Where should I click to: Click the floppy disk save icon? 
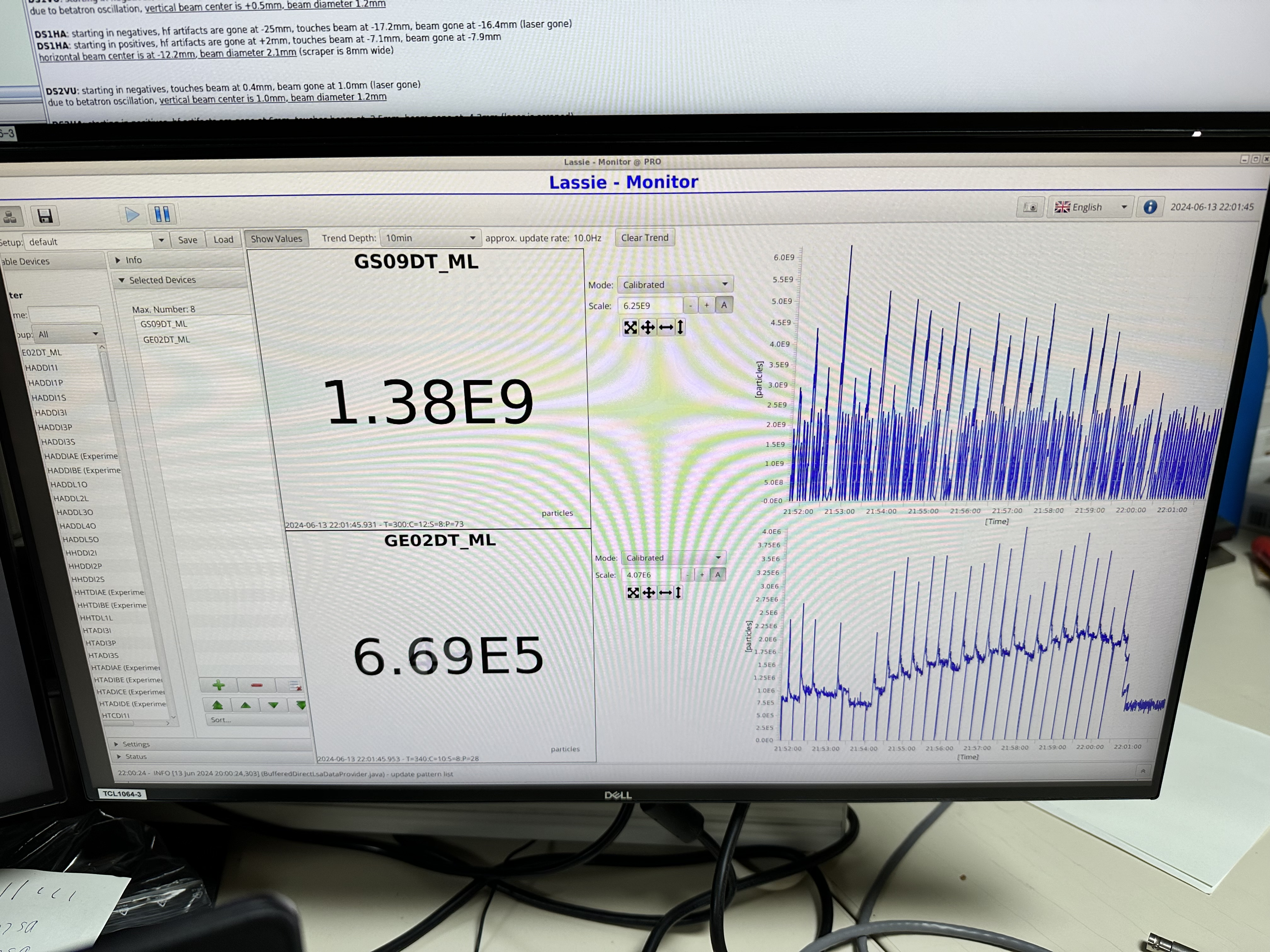45,216
